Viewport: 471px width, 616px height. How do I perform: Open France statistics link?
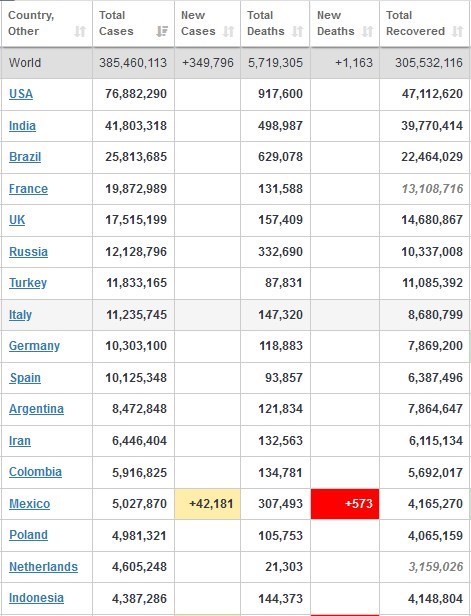28,189
